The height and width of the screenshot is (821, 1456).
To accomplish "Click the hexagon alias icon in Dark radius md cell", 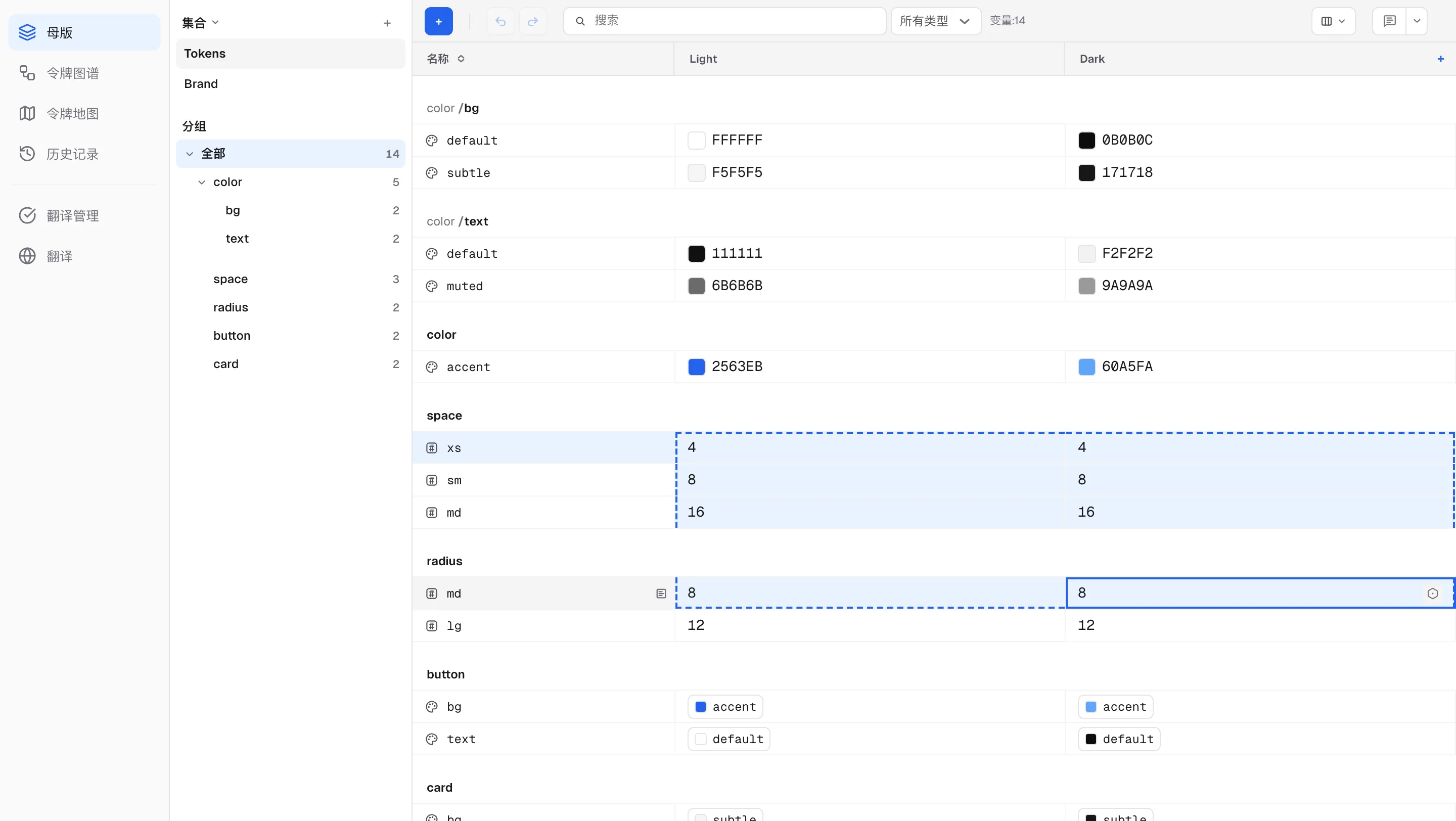I will tap(1432, 594).
